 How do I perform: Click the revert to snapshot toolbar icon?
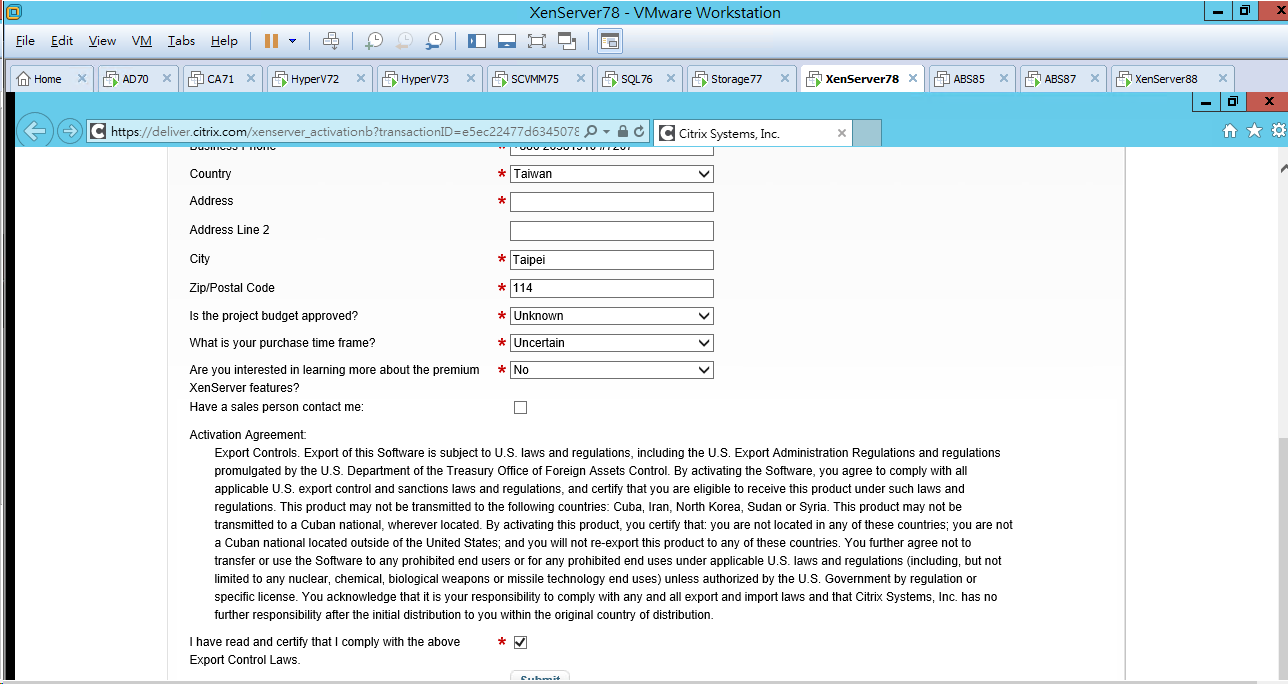pos(404,41)
